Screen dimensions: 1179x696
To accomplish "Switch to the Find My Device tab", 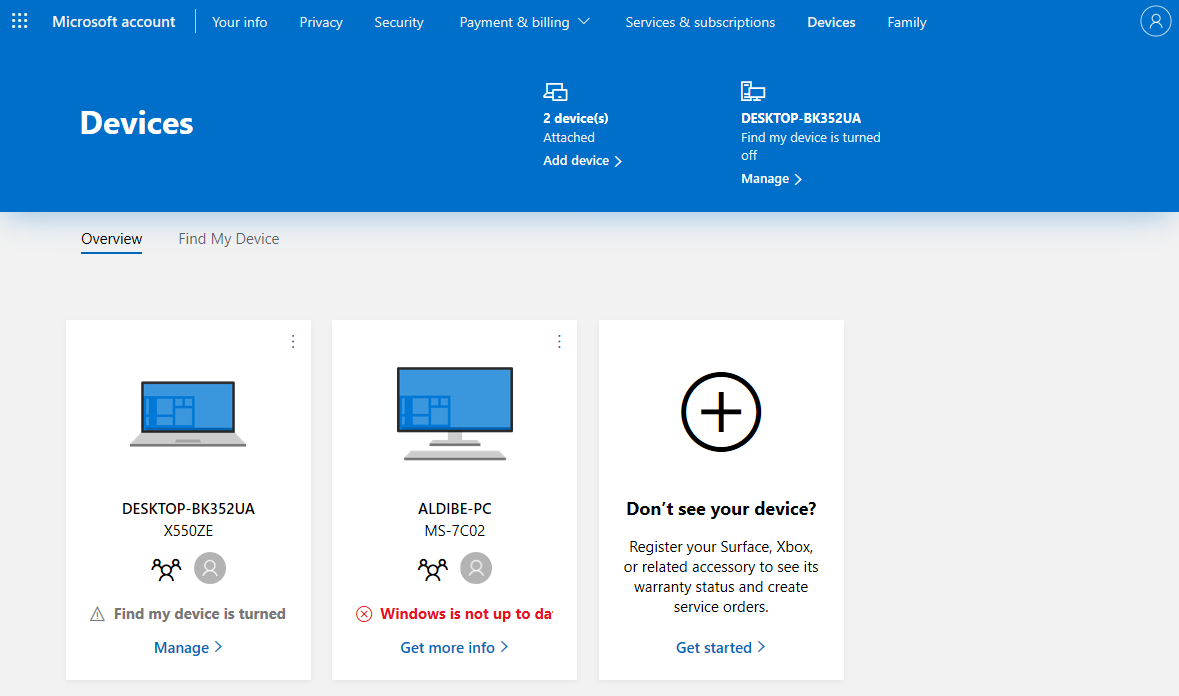I will [228, 239].
